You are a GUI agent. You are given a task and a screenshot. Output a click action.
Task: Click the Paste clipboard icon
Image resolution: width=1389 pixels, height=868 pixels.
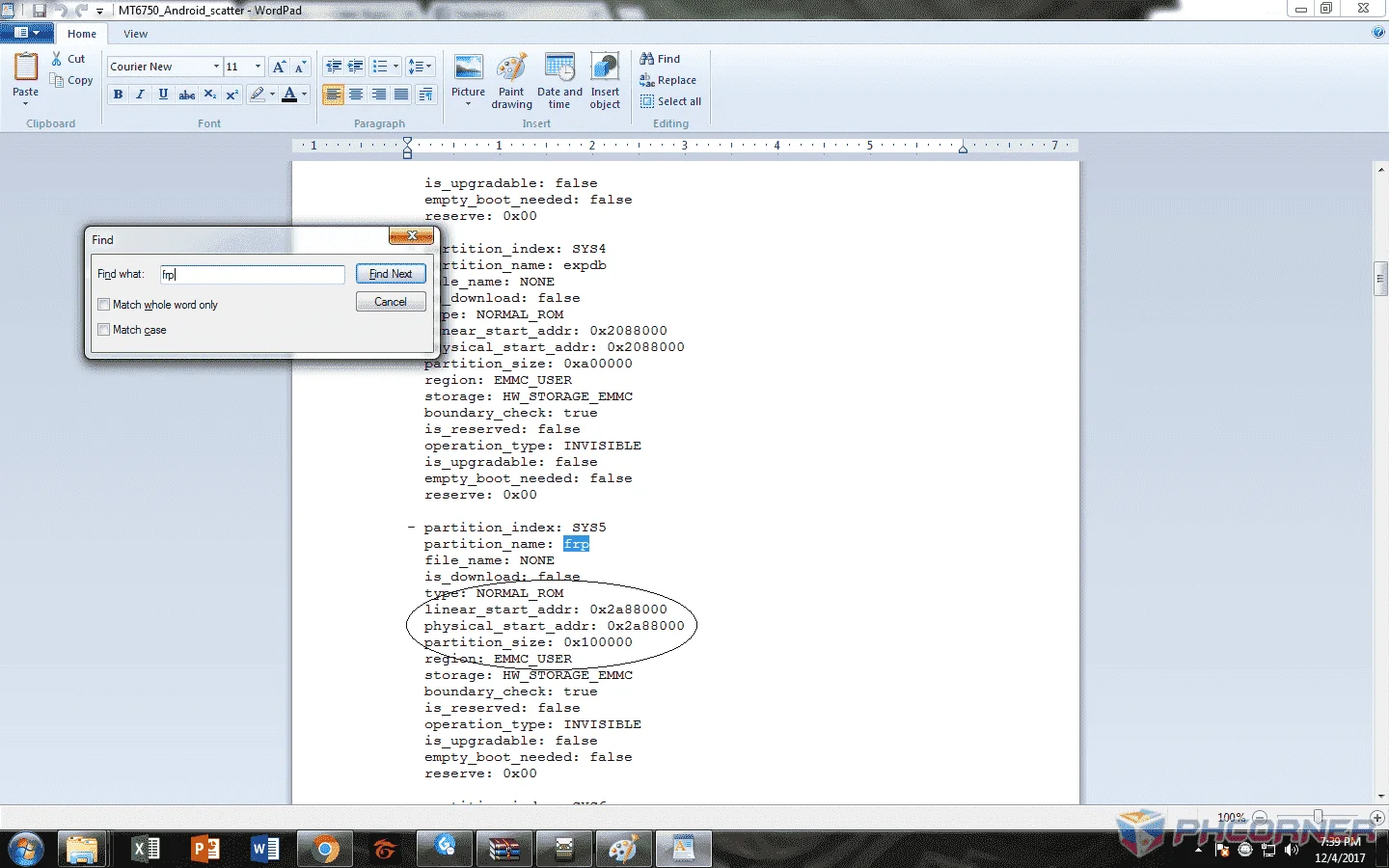pos(26,68)
